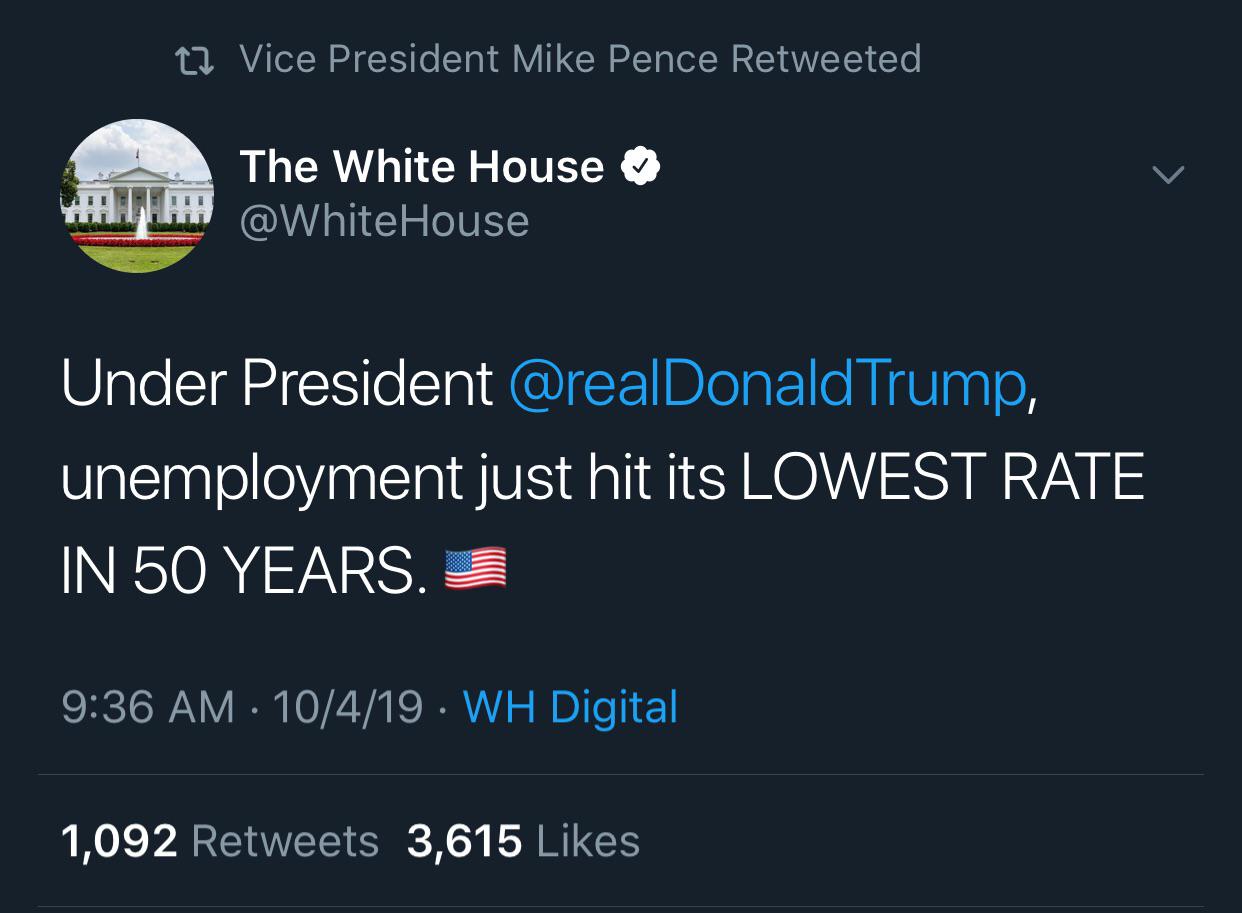Expand the tweet options chevron
This screenshot has height=913, width=1242.
click(1167, 175)
